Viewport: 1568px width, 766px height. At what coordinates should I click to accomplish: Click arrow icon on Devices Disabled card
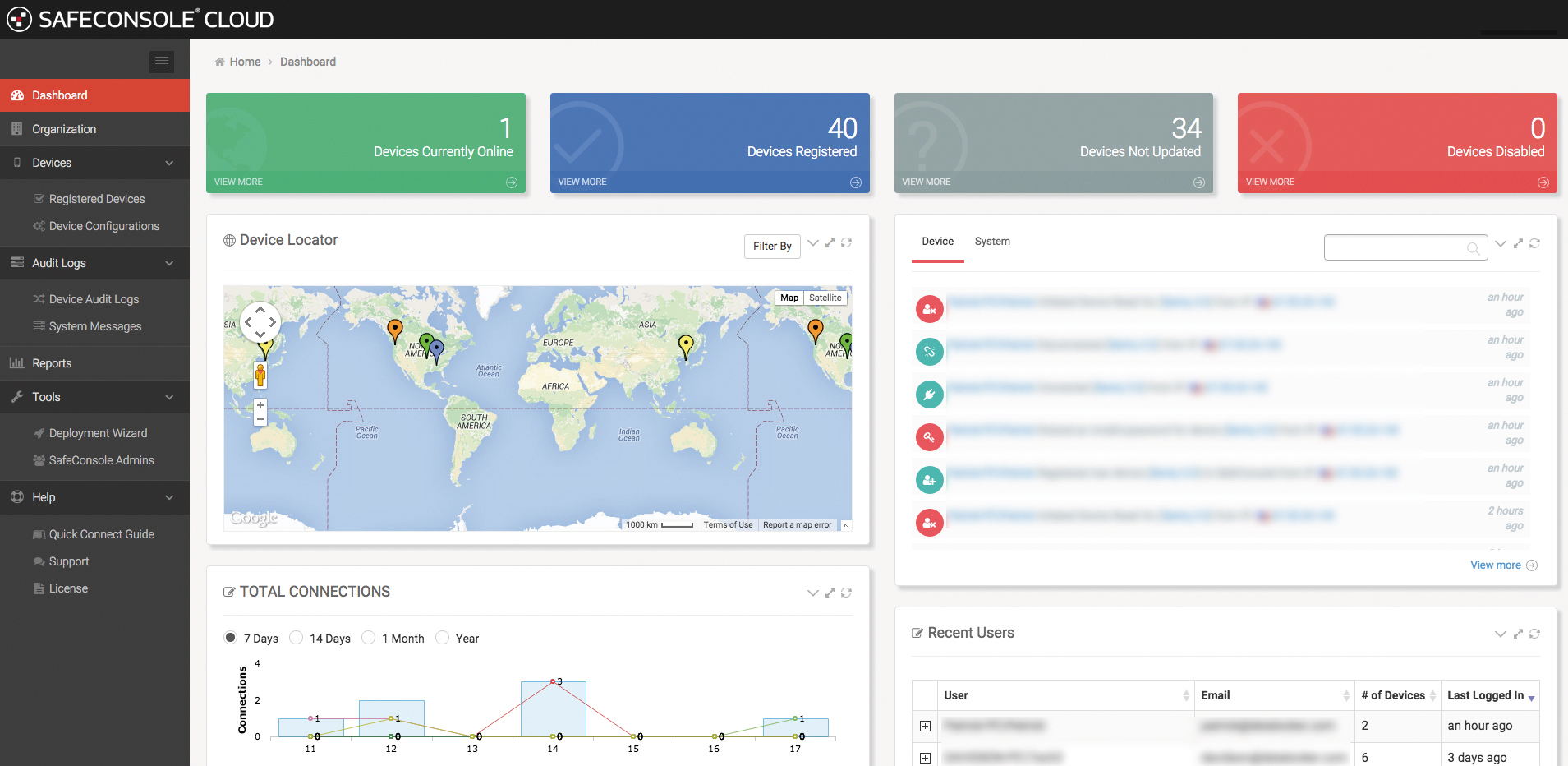tap(1543, 182)
